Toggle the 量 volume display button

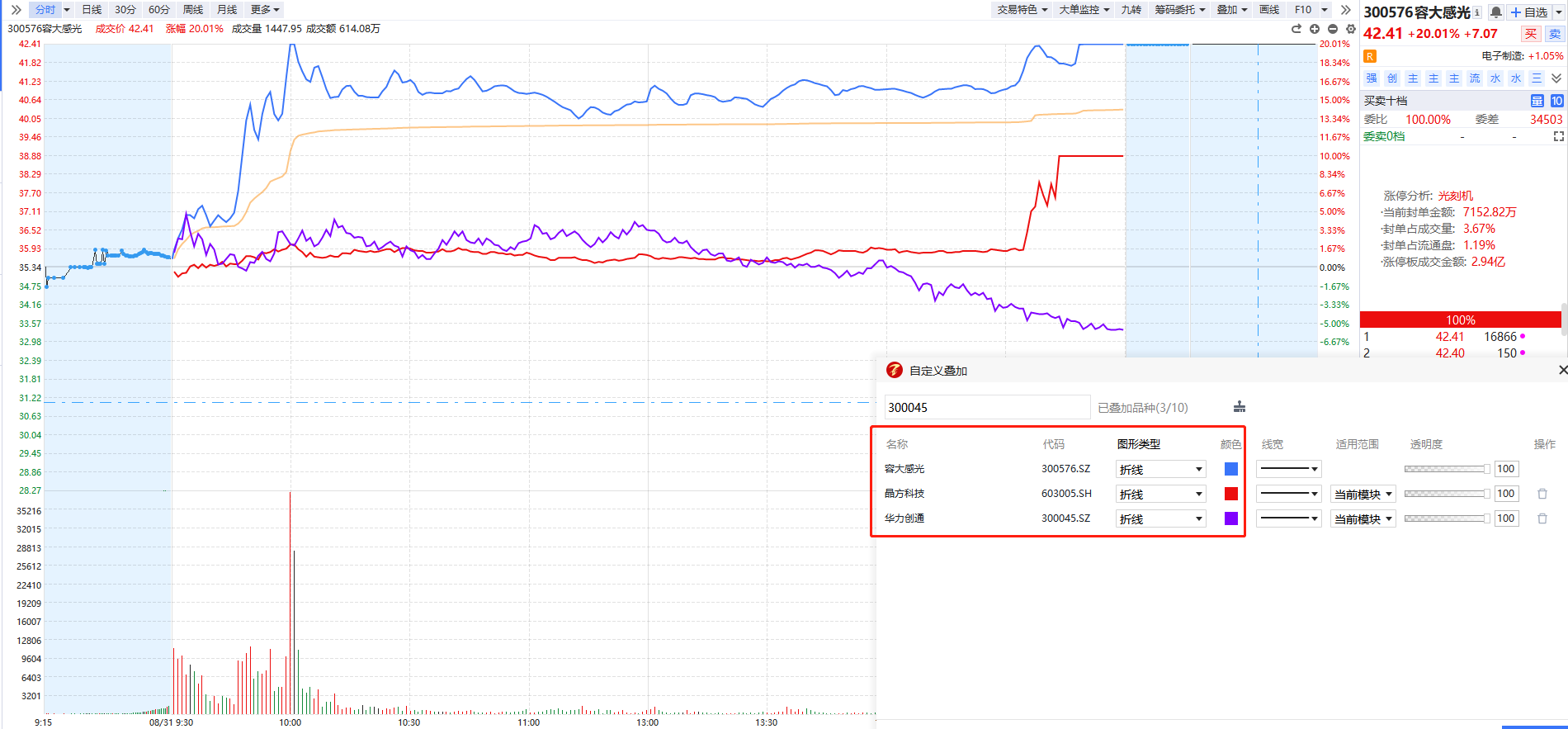(1537, 101)
